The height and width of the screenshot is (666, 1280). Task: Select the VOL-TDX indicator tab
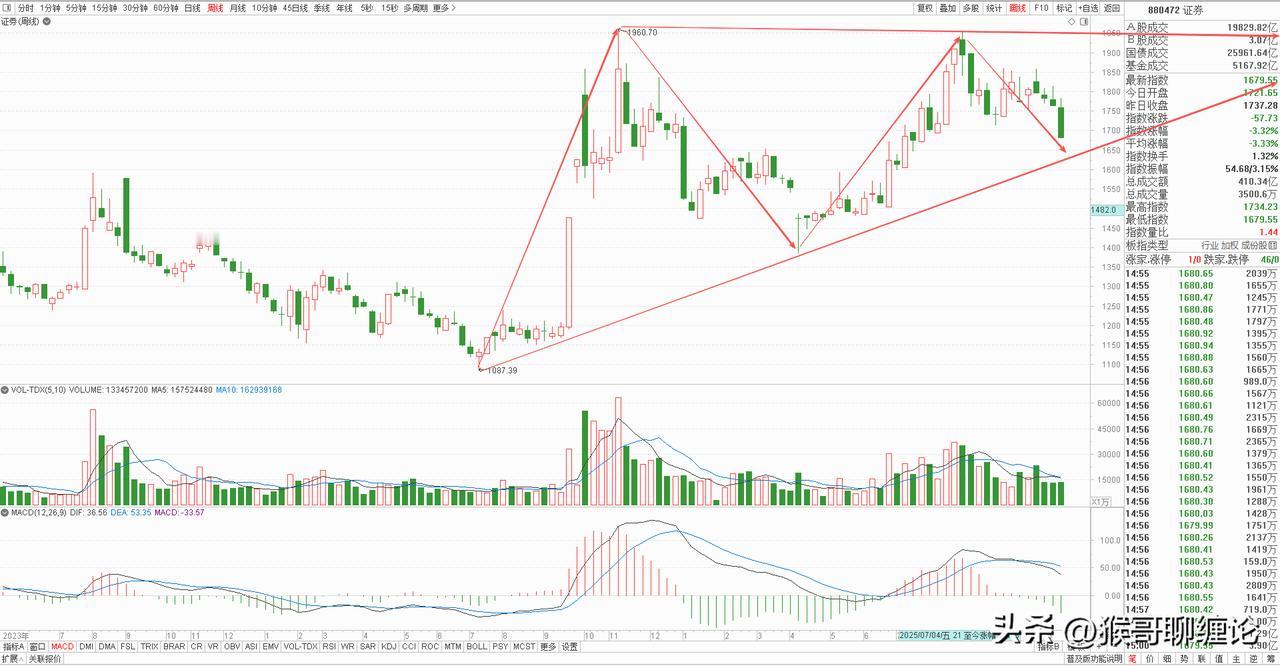[301, 646]
